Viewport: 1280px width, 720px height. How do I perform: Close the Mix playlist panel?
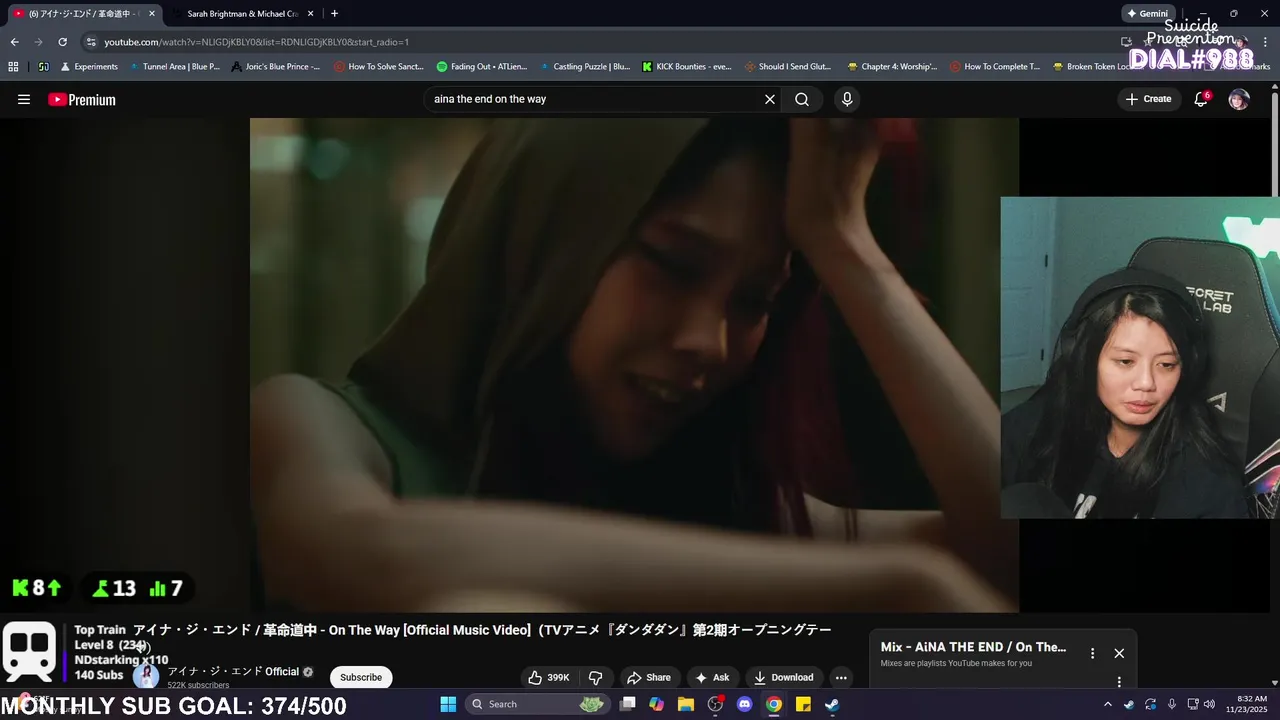pyautogui.click(x=1119, y=653)
